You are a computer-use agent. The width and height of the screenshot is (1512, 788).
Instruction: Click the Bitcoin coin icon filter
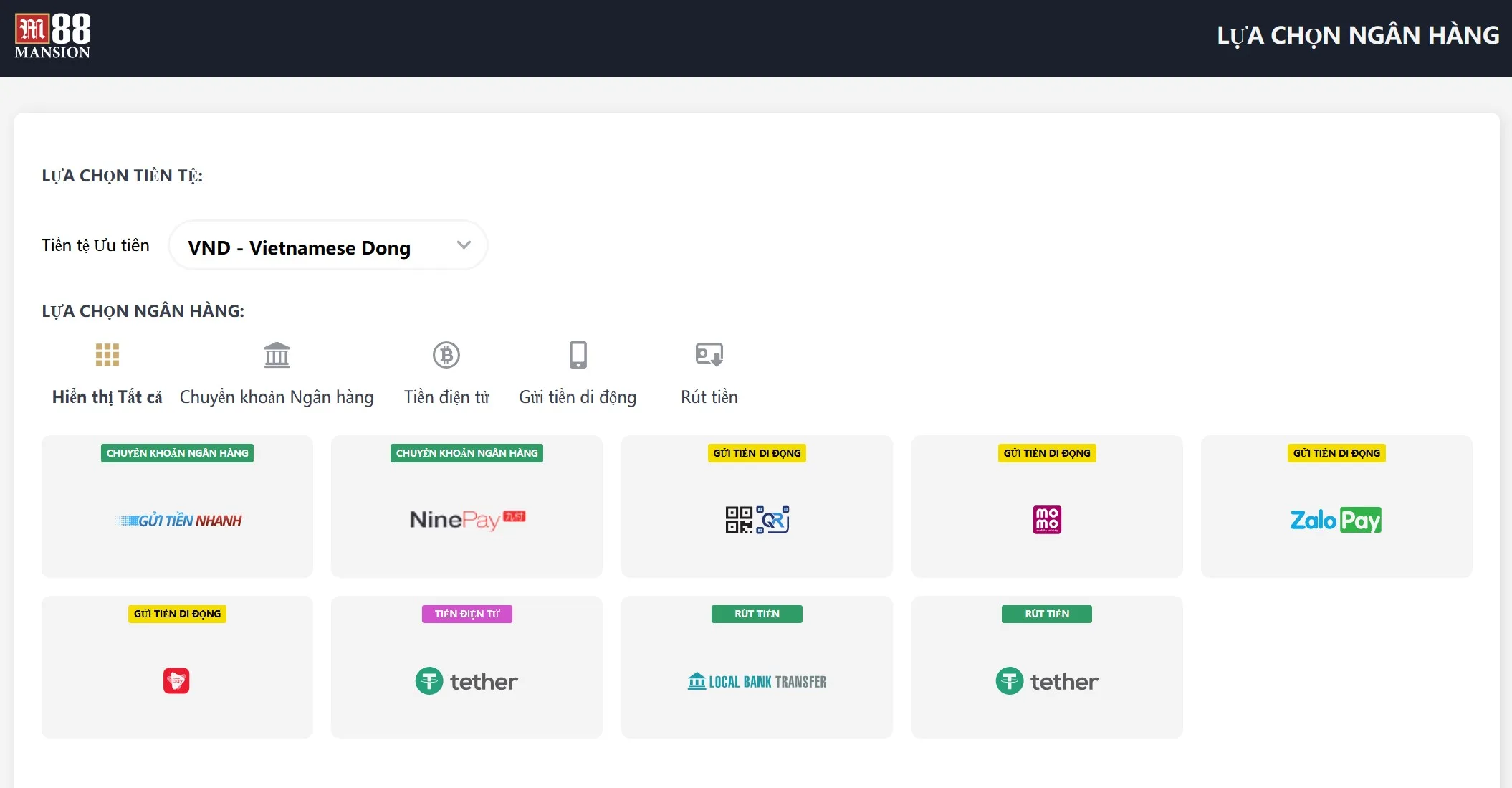pos(446,355)
